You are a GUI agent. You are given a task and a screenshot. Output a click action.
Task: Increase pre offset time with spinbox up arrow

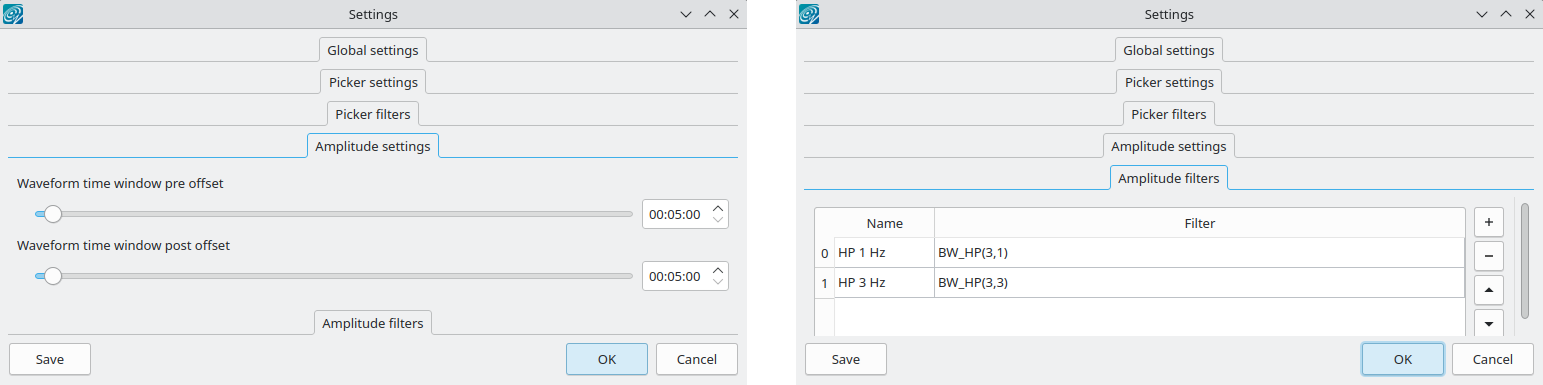pos(717,209)
